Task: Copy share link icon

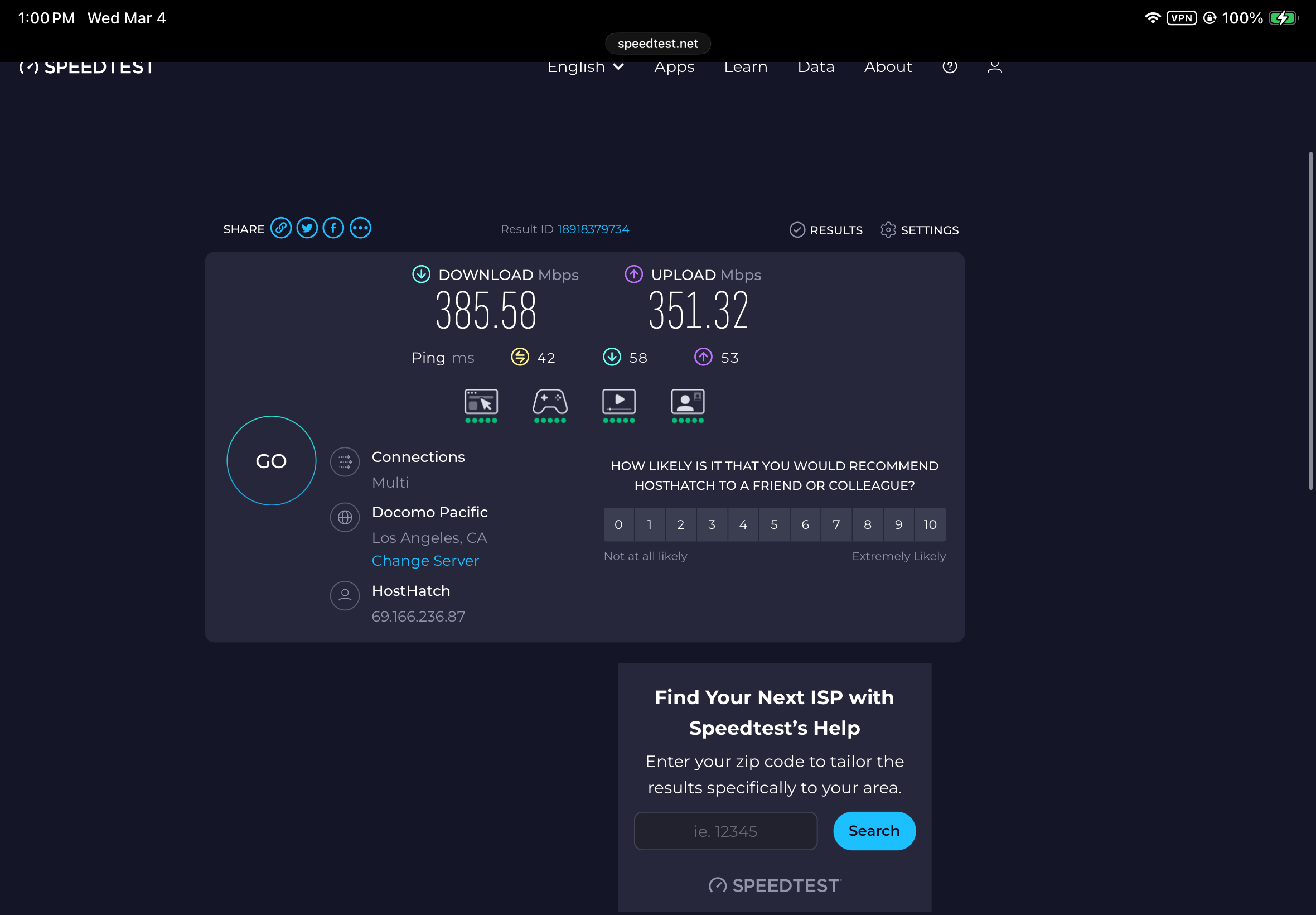Action: click(280, 228)
